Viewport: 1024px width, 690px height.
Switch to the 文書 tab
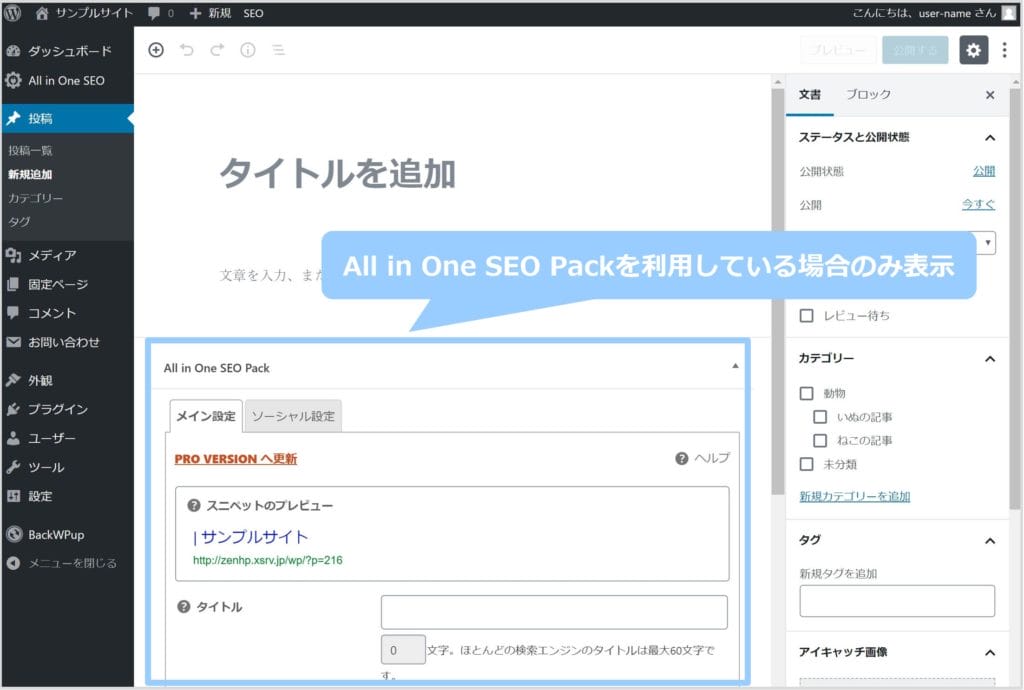(810, 95)
